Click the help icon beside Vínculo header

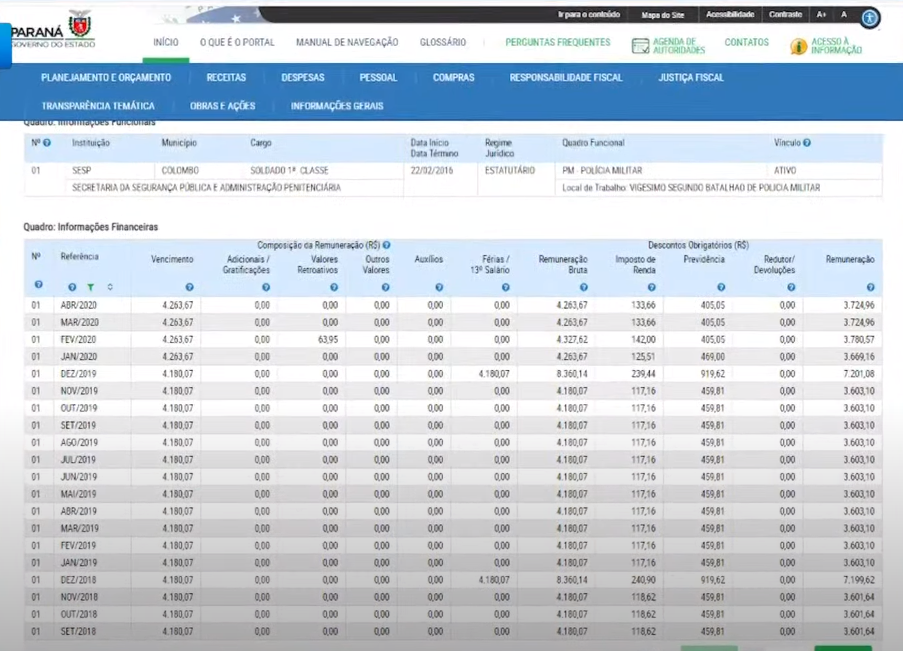(x=807, y=143)
